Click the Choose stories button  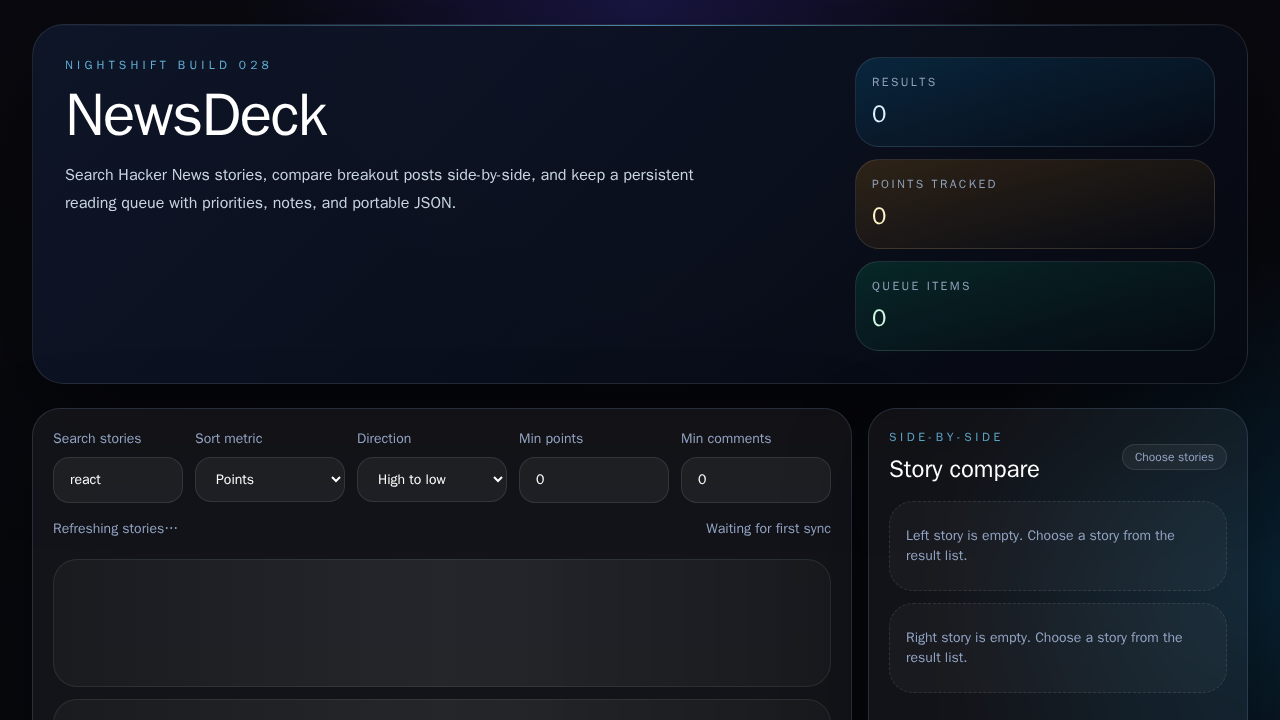(x=1174, y=457)
